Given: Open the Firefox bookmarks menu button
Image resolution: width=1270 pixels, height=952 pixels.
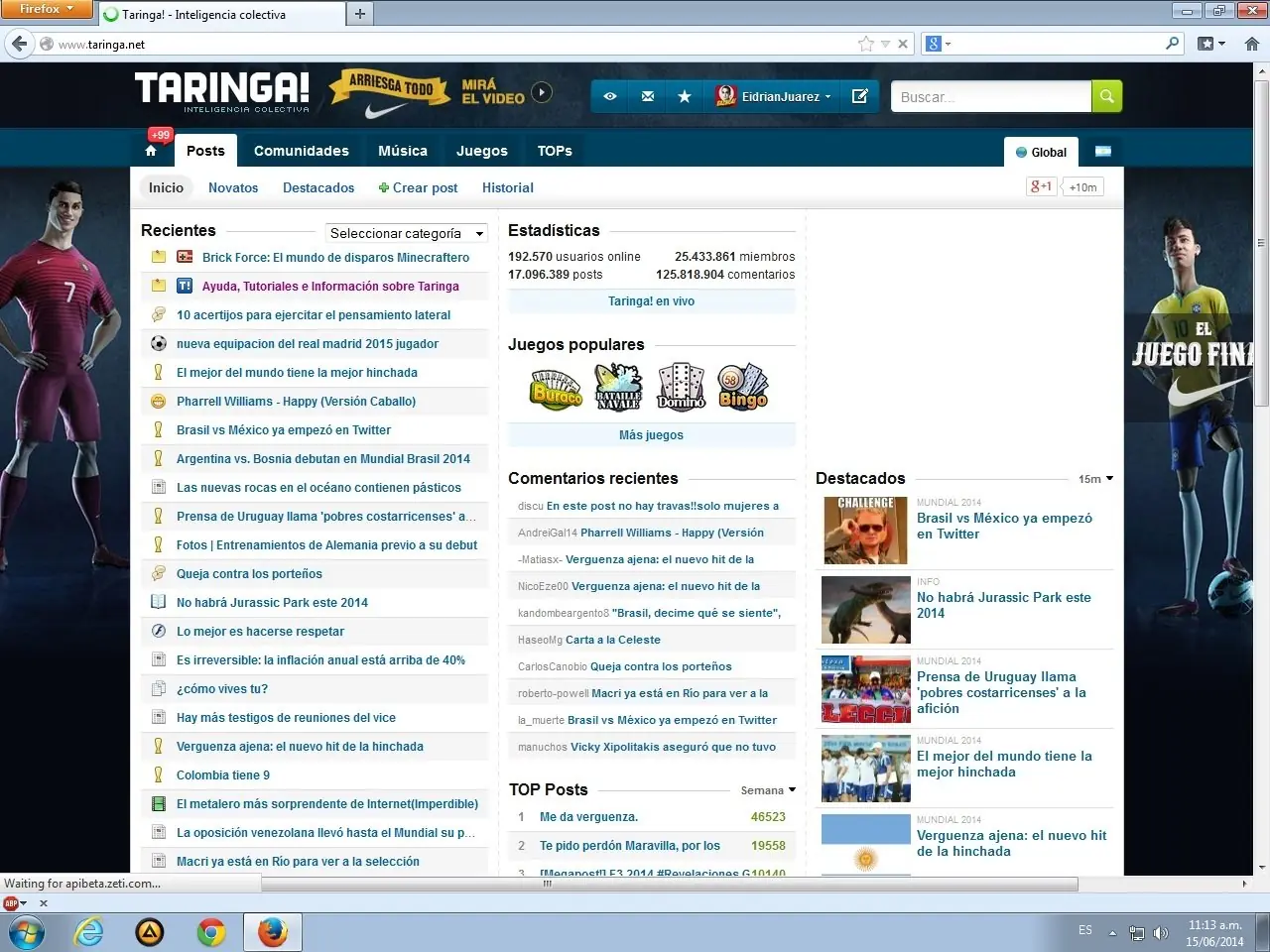Looking at the screenshot, I should [x=1211, y=44].
